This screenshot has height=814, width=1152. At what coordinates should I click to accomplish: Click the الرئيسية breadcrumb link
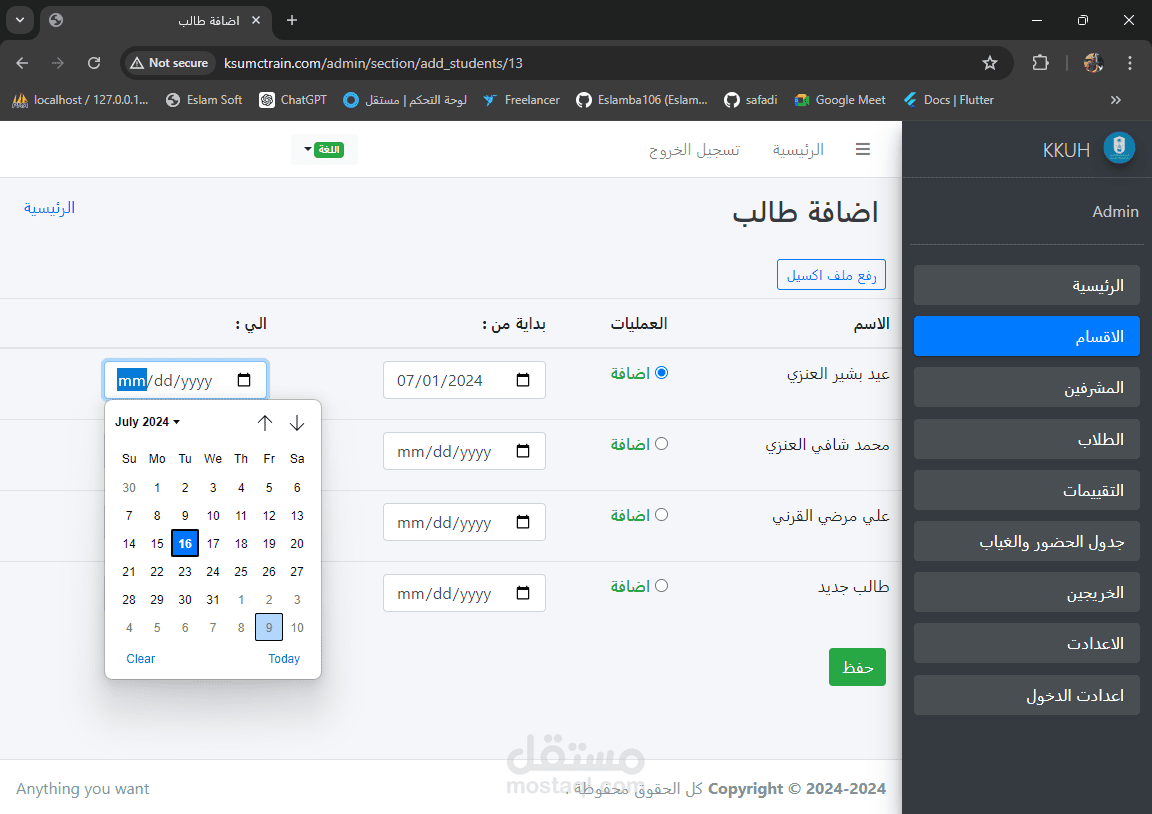click(x=49, y=208)
